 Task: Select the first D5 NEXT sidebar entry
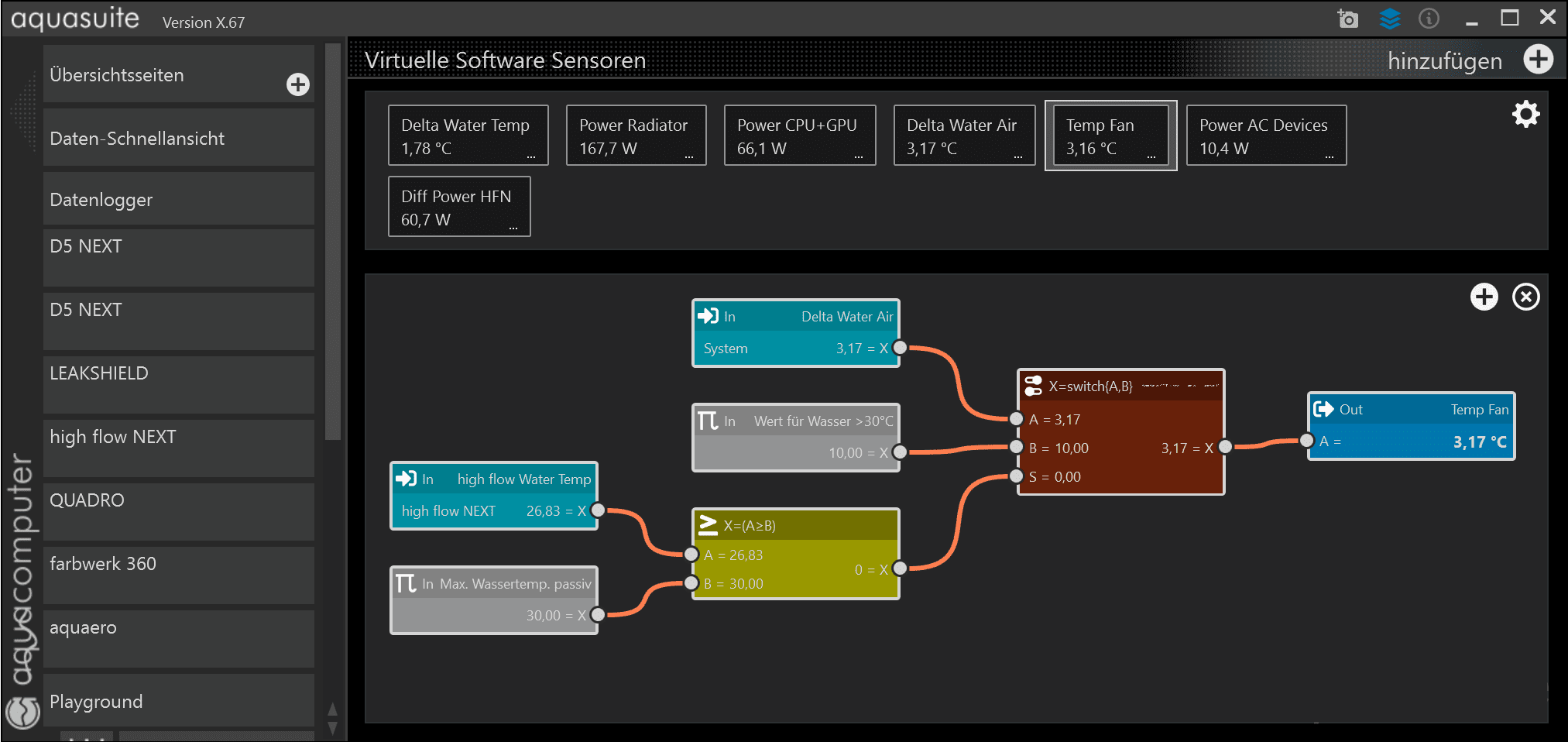(179, 257)
